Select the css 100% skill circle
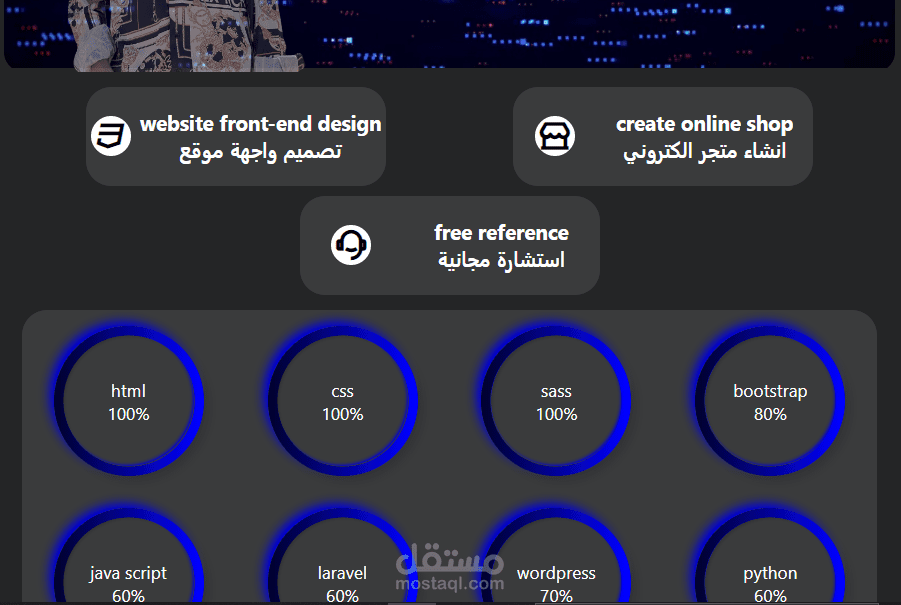901x605 pixels. (342, 400)
